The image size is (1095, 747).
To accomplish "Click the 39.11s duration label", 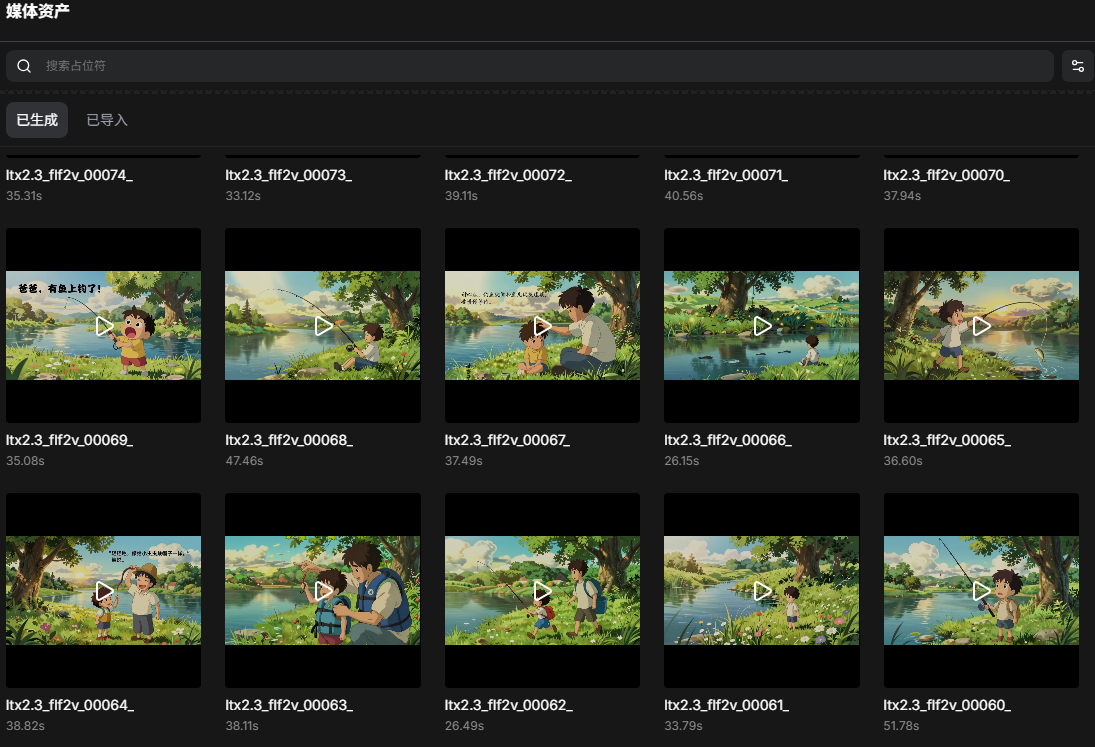I will 462,196.
